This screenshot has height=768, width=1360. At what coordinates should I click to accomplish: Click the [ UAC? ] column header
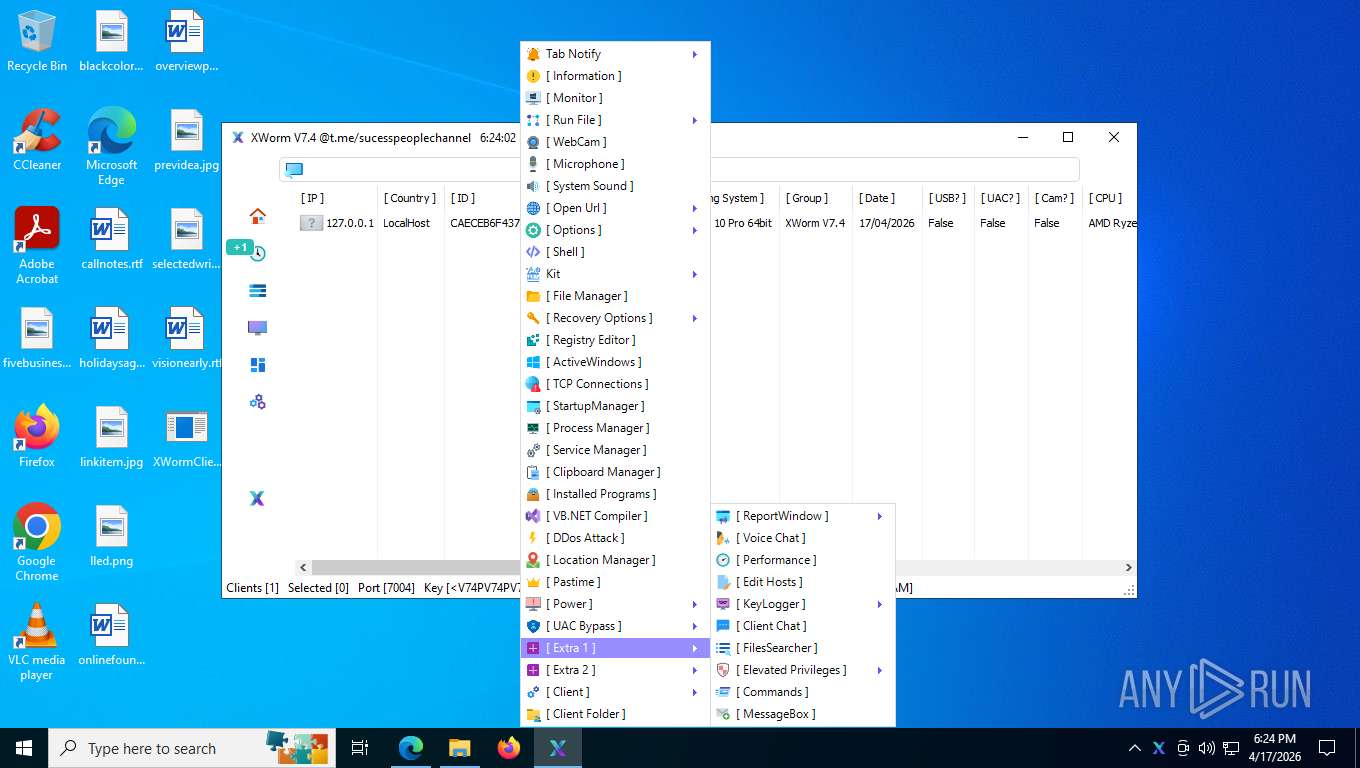[x=1001, y=198]
